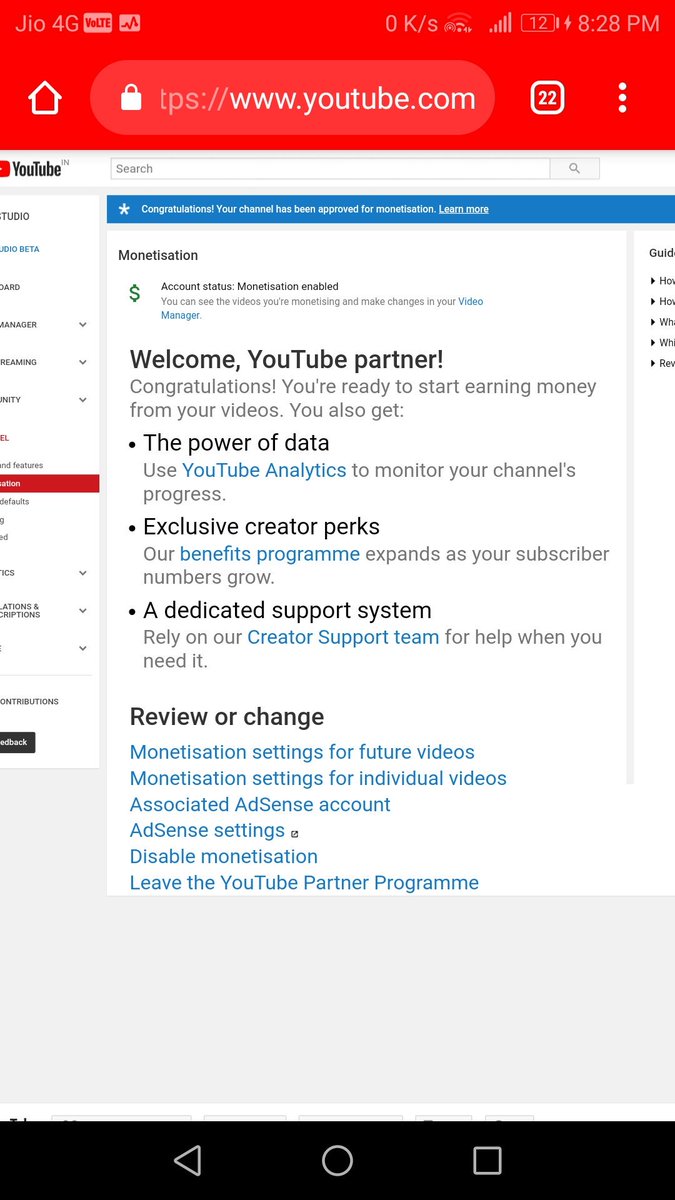This screenshot has width=675, height=1200.
Task: Click the Channel sidebar heading
Action: coord(5,438)
